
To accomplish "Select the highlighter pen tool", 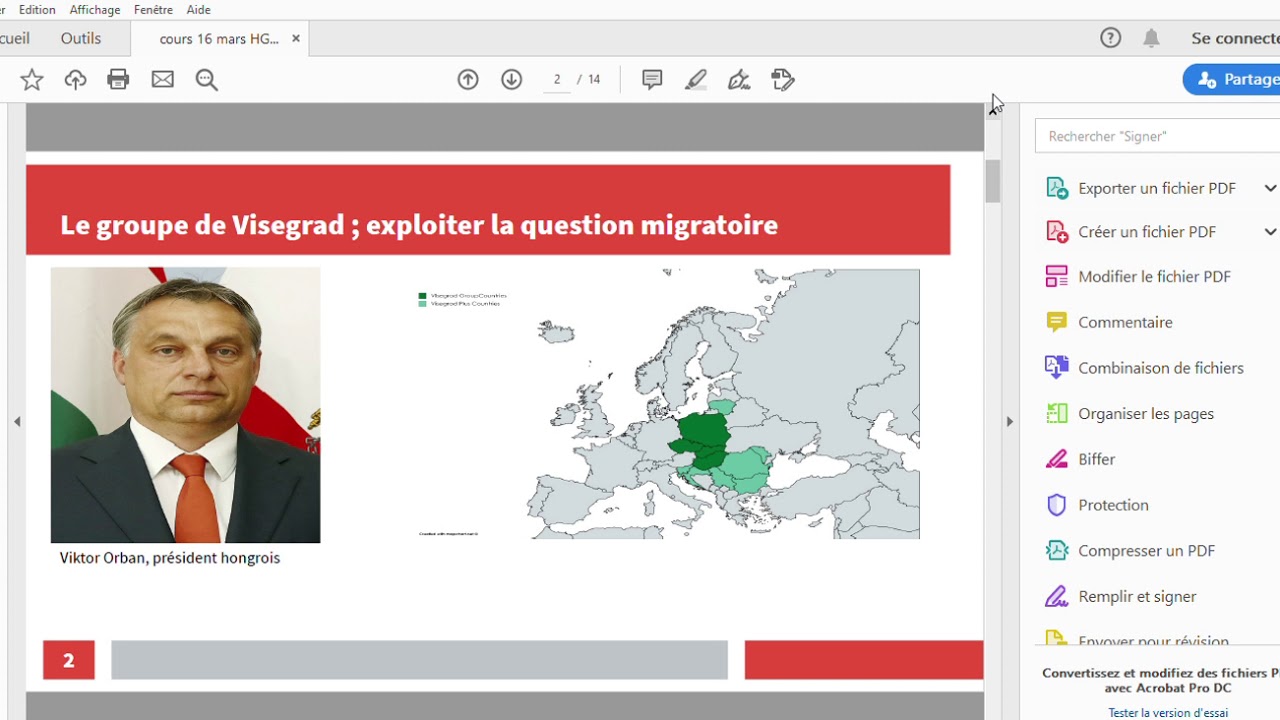I will (x=696, y=80).
